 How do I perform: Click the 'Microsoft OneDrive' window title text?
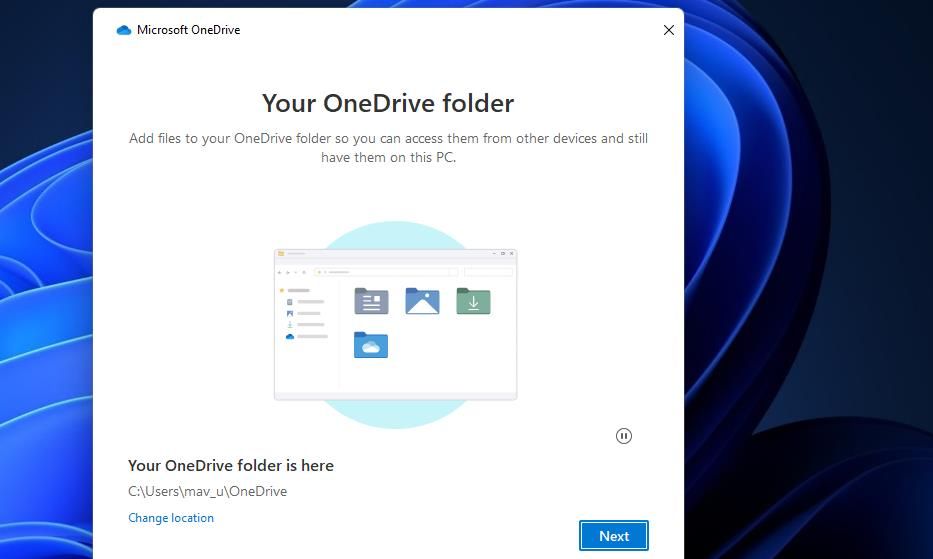189,30
